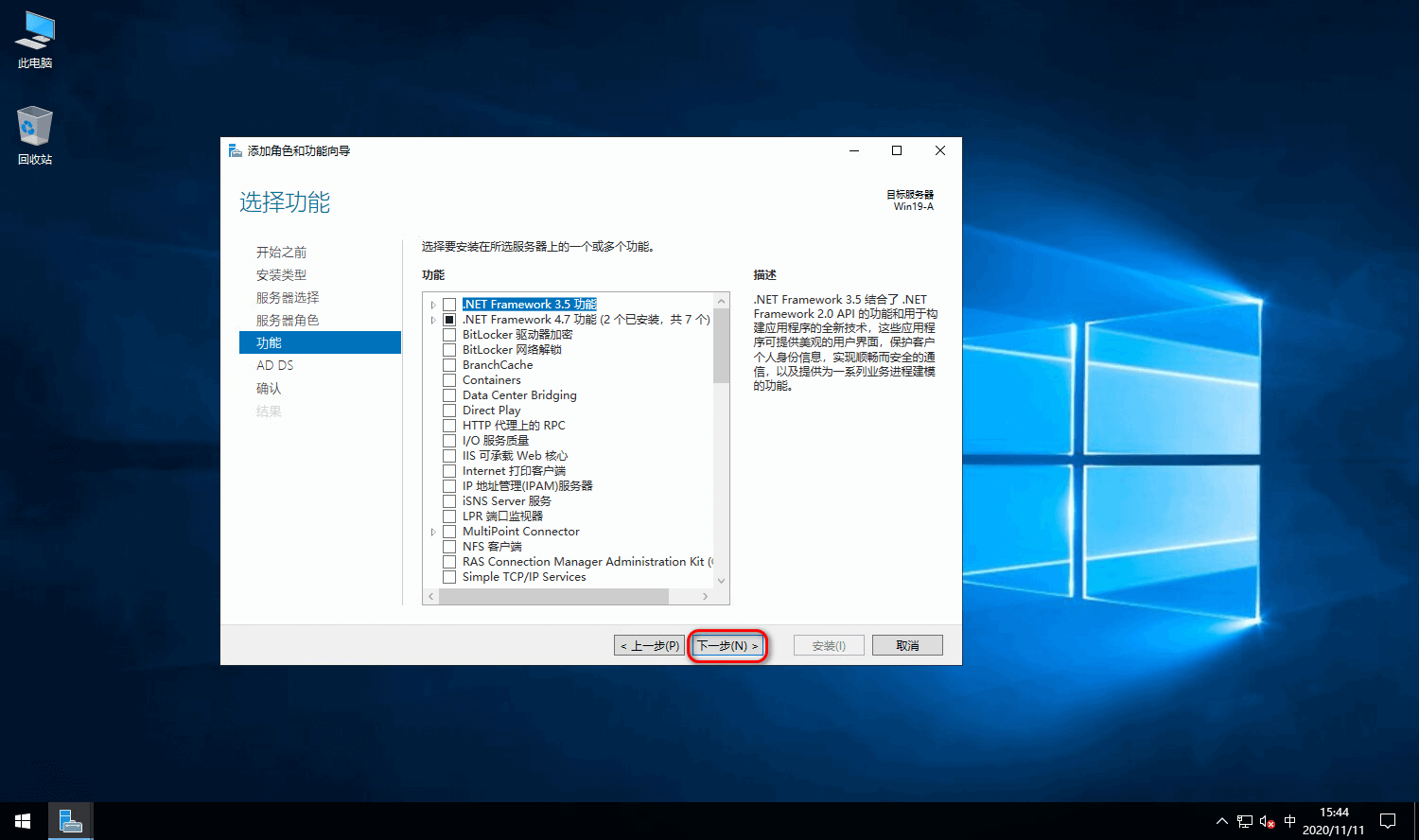Check HTTP proxy RPC checkbox
Viewport: 1419px width, 840px height.
(x=449, y=426)
